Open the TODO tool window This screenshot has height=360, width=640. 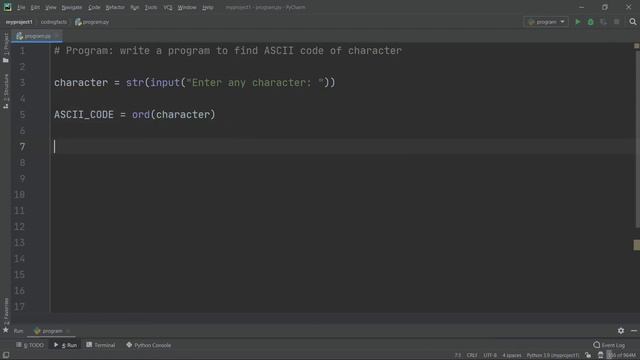pos(30,345)
